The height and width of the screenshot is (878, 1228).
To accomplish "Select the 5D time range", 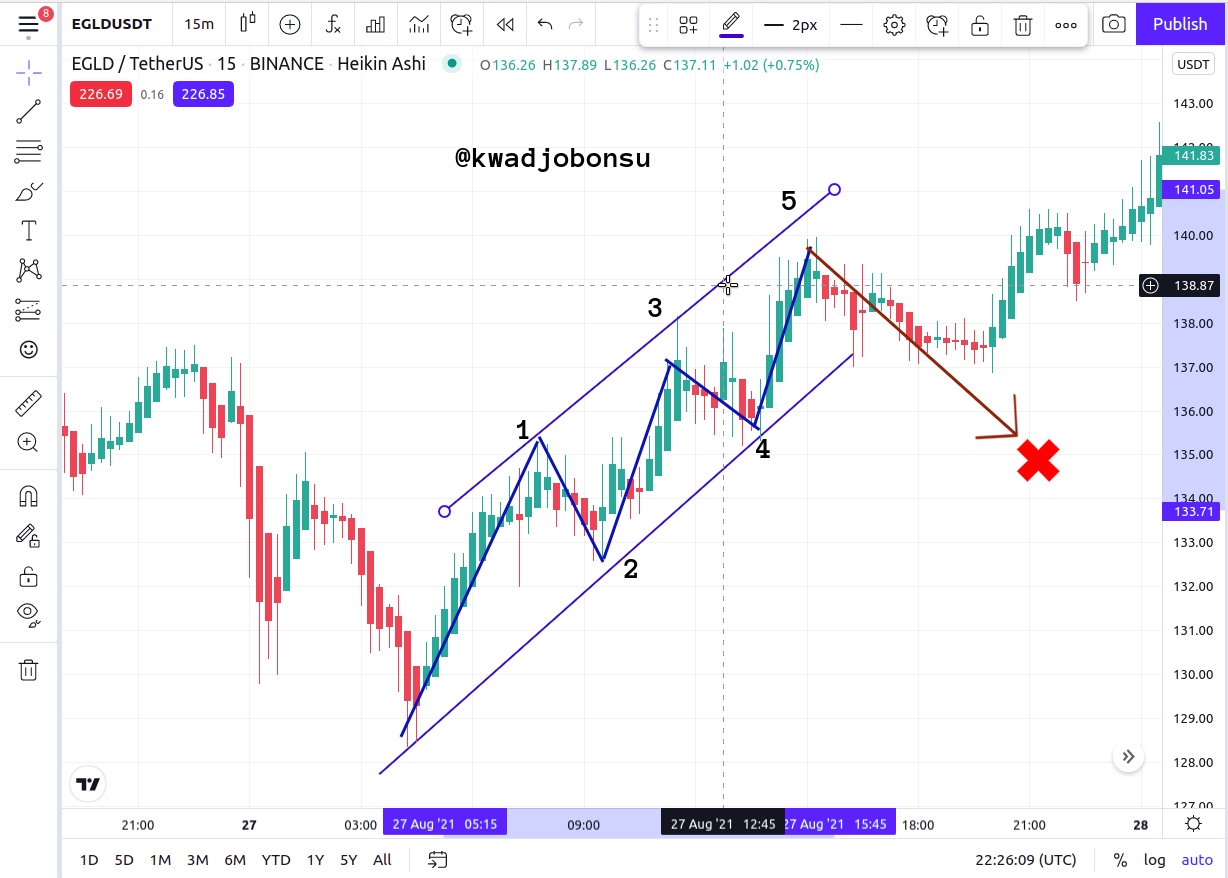I will tap(124, 860).
